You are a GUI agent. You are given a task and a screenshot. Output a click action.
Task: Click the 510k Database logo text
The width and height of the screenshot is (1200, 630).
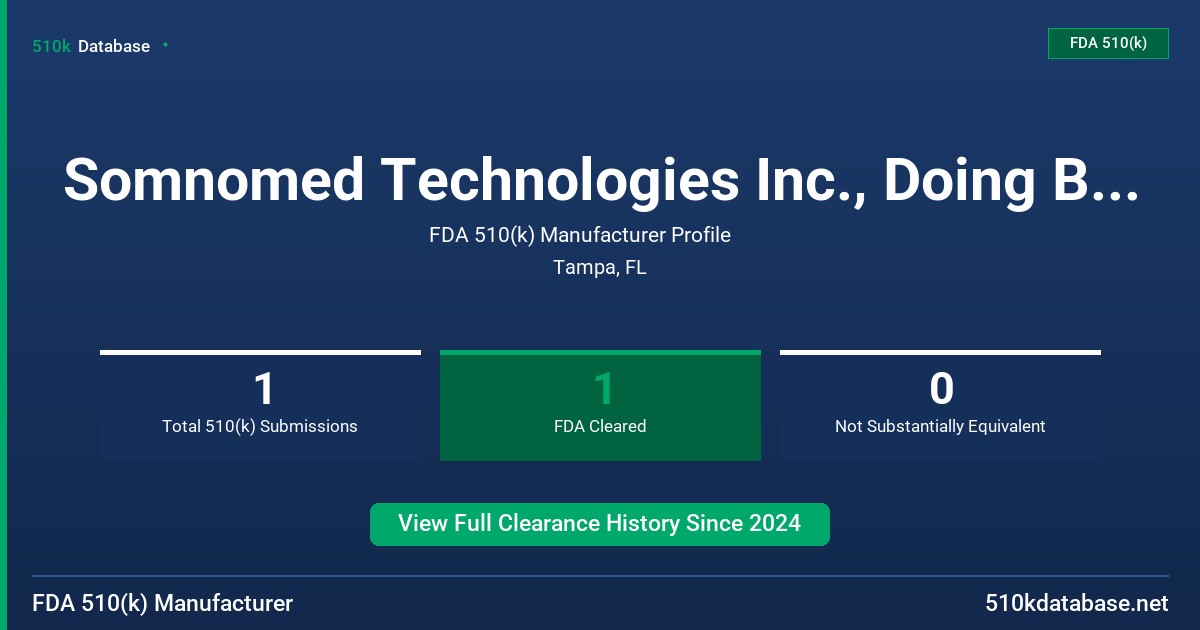click(x=91, y=46)
